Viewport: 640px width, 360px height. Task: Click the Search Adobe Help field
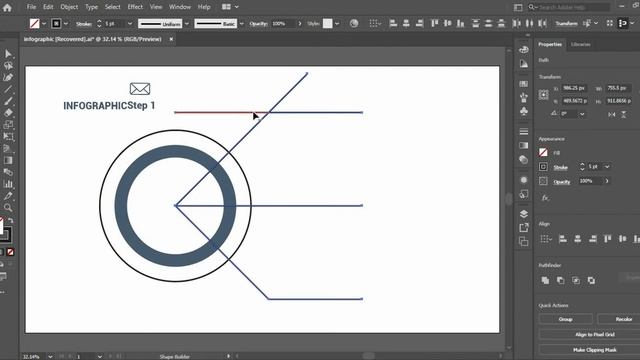tap(570, 7)
